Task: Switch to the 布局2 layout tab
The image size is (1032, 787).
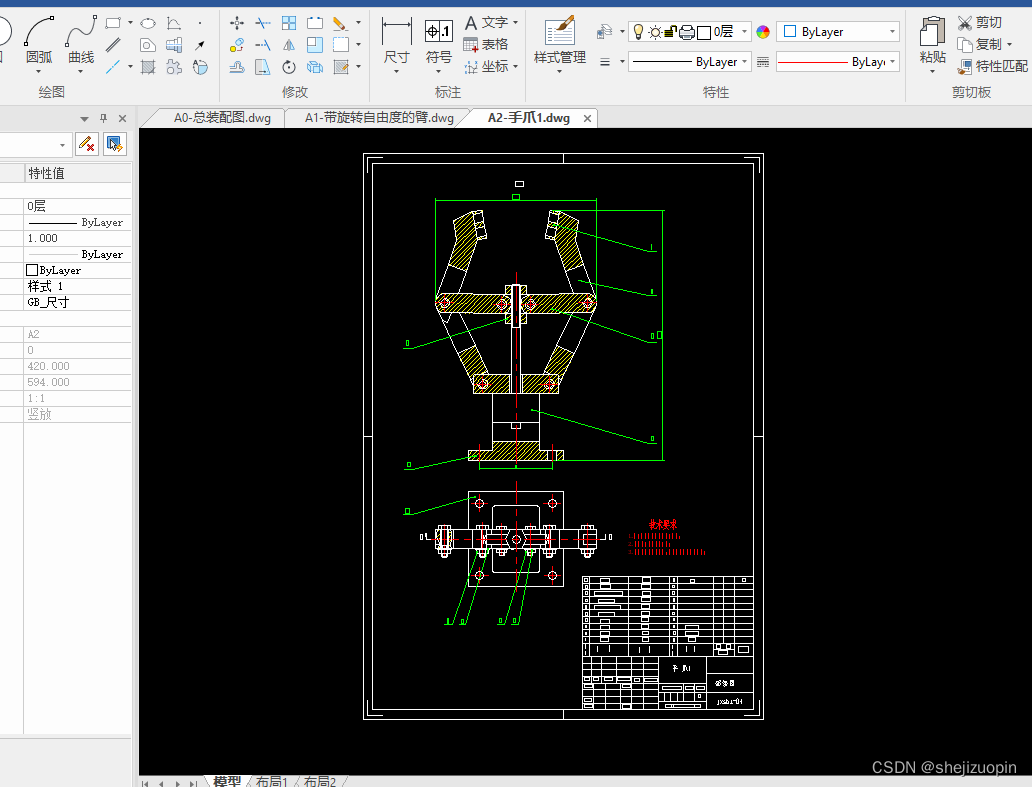Action: [320, 781]
